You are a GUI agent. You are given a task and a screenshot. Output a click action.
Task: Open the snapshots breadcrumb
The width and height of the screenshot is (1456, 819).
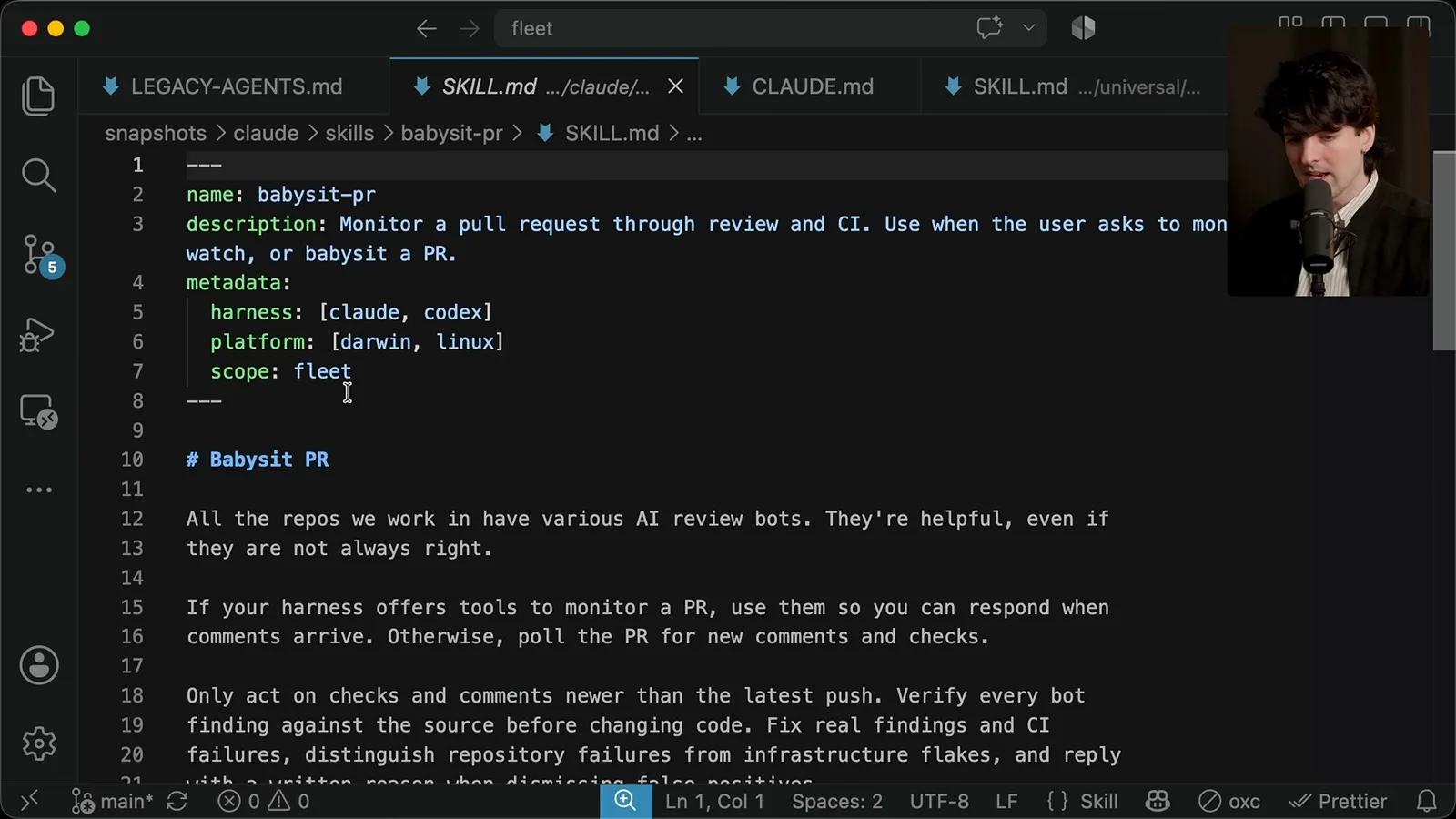tap(156, 134)
